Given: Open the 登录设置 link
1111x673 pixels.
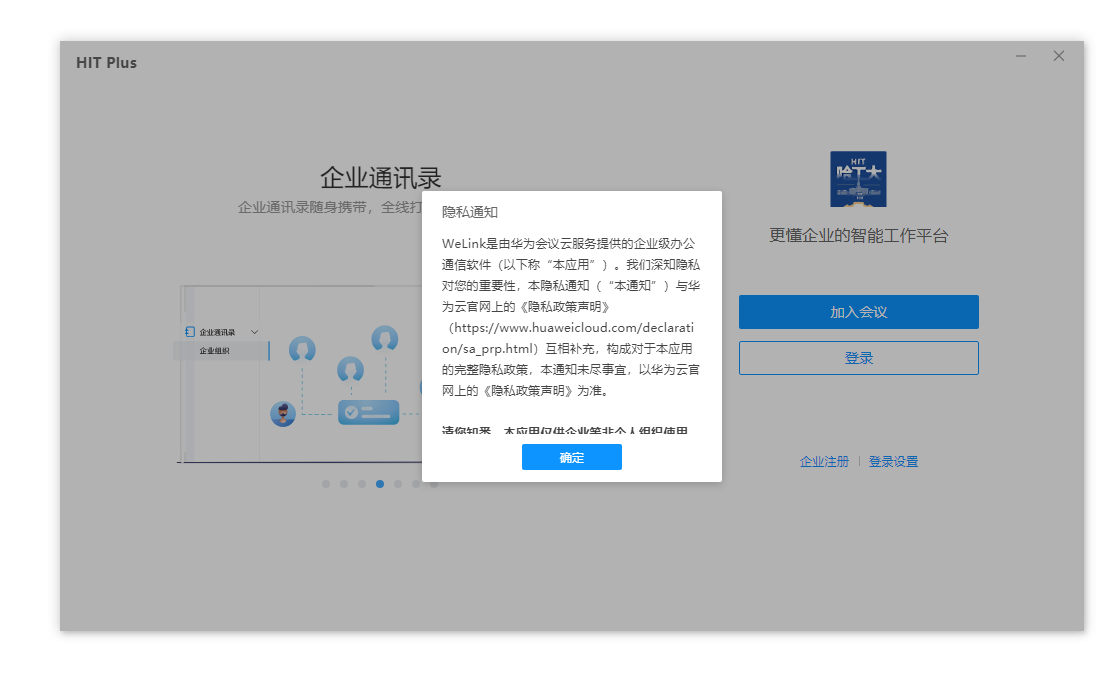Looking at the screenshot, I should (893, 462).
